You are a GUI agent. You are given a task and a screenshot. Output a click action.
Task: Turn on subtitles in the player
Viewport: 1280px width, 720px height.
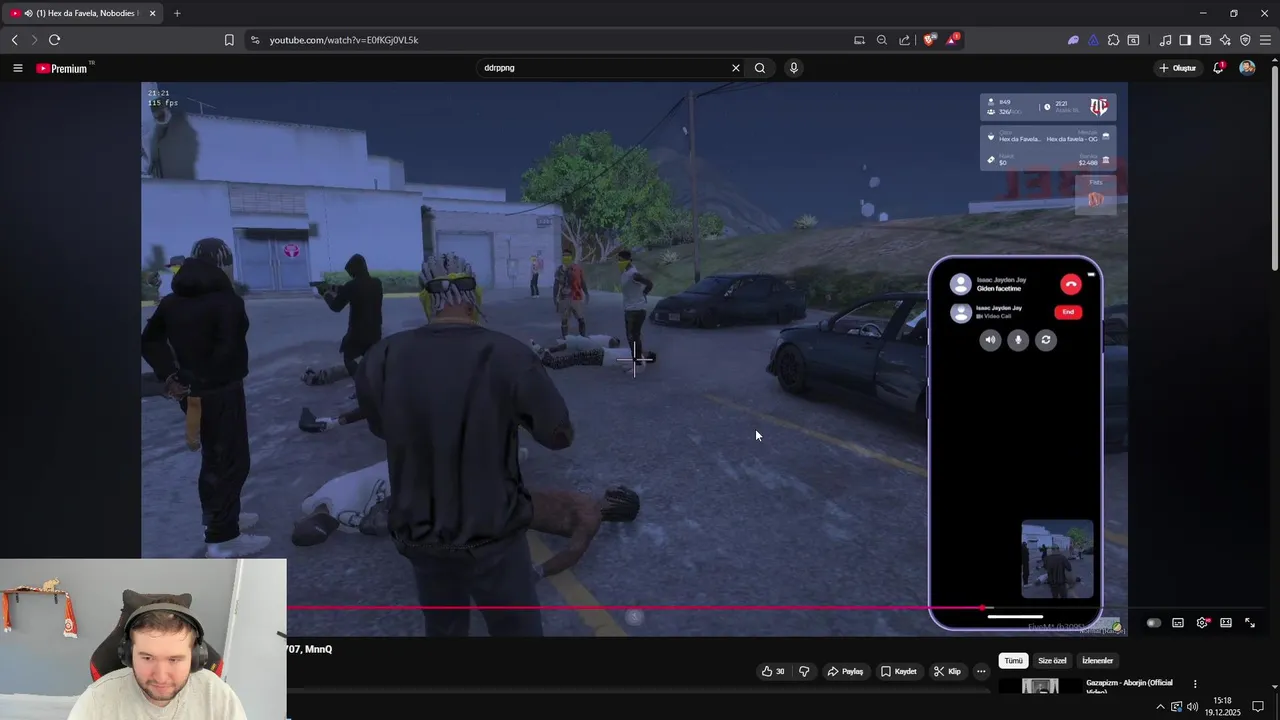1178,623
